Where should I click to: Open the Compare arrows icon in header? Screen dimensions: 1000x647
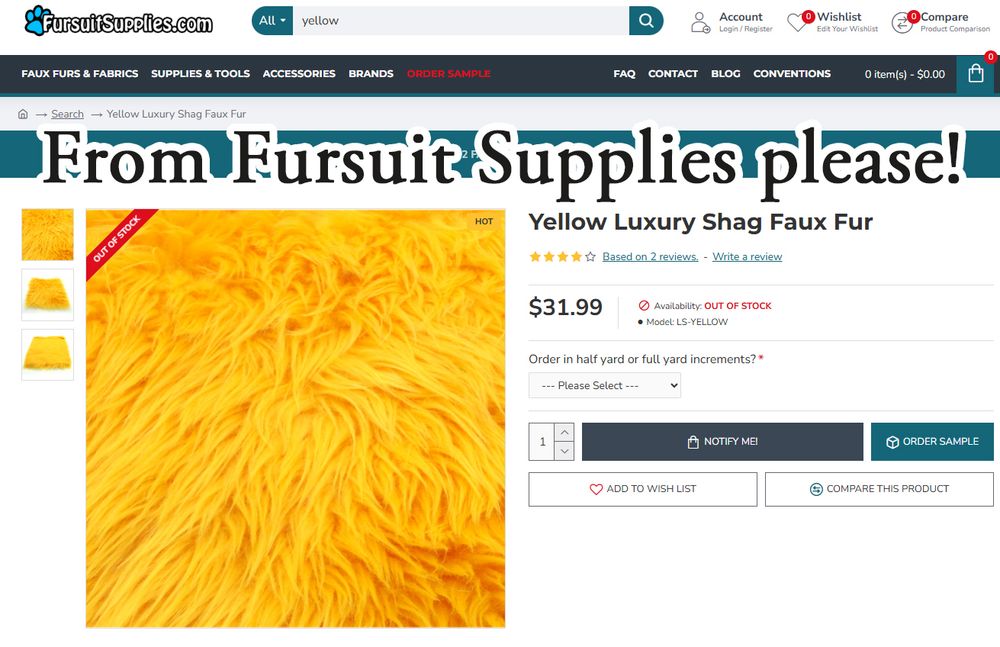tap(902, 23)
